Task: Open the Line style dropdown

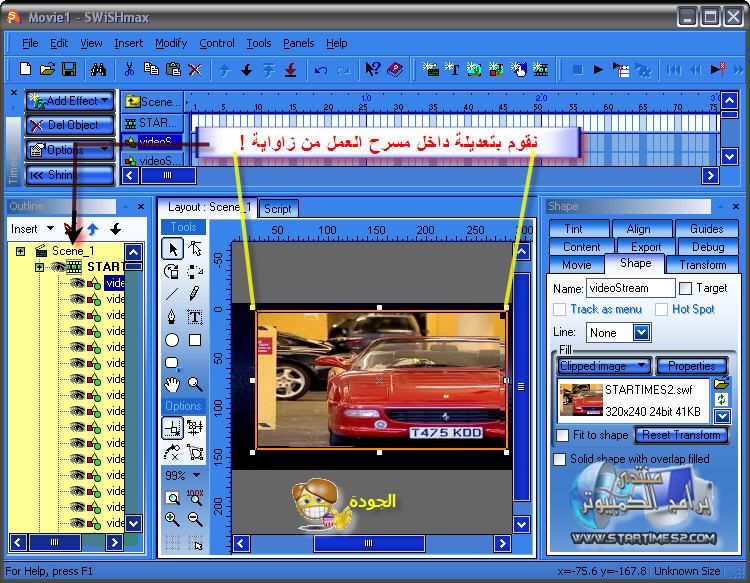Action: (x=641, y=332)
